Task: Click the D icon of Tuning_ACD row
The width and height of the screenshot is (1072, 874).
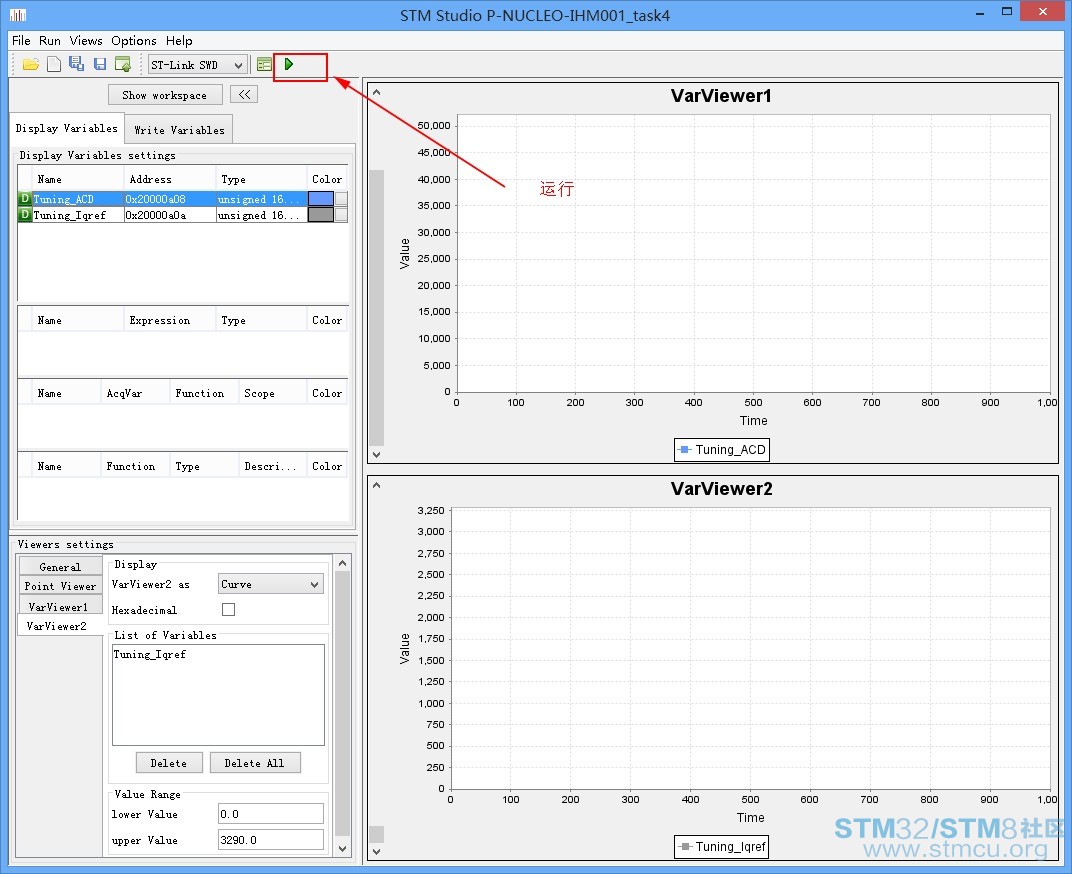Action: [25, 199]
